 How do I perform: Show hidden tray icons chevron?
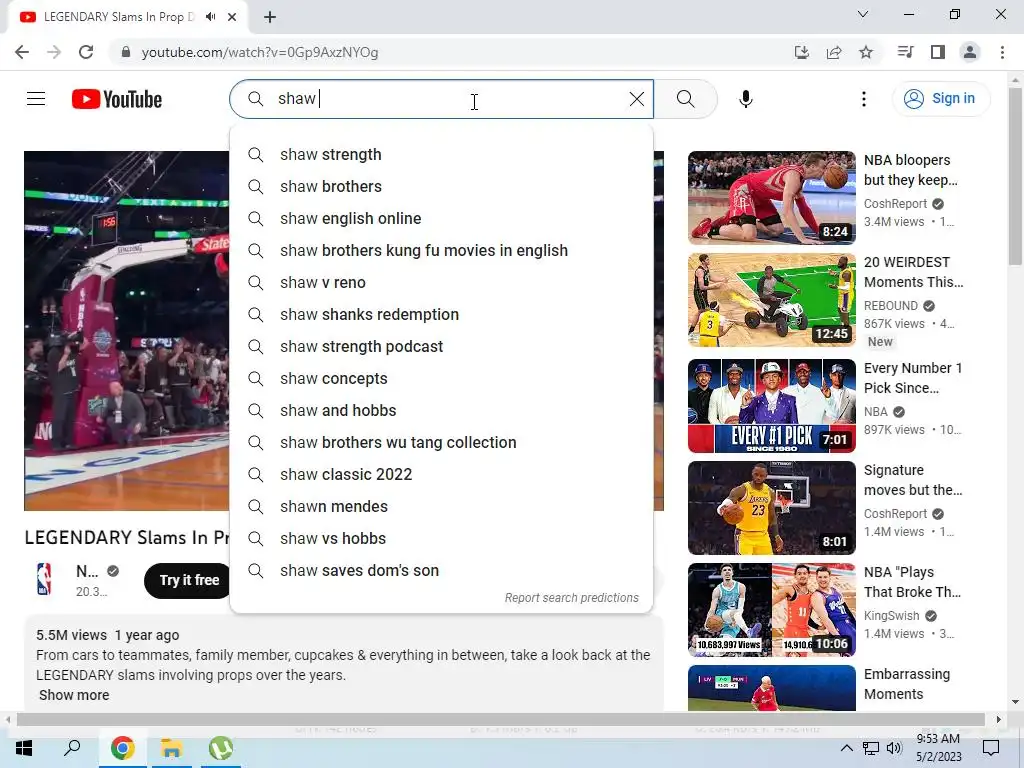tap(846, 748)
